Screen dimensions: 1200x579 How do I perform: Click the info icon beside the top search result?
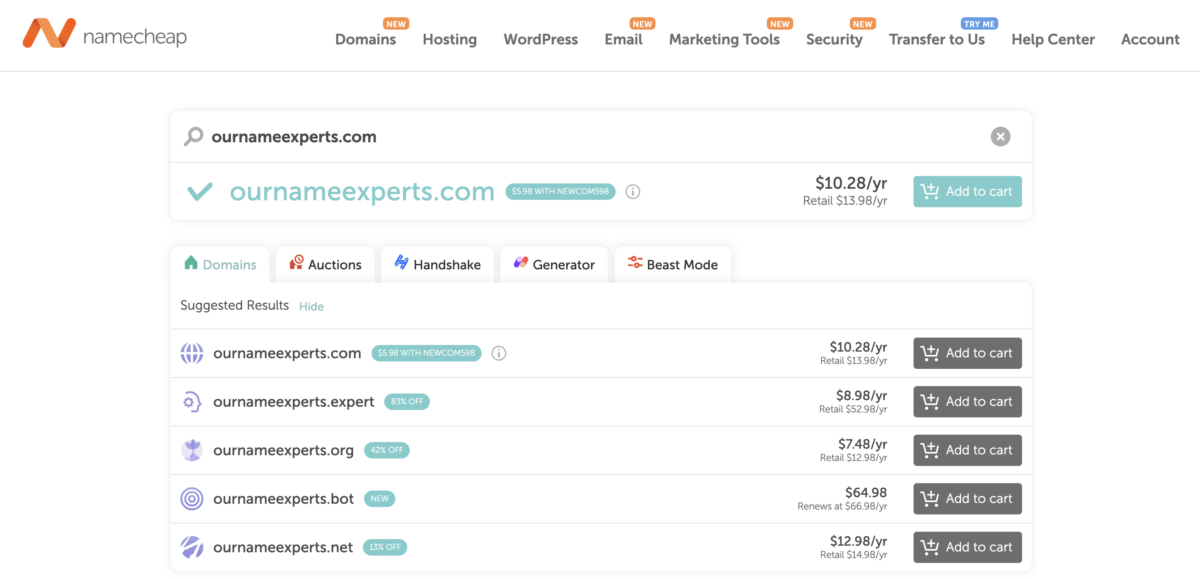pyautogui.click(x=632, y=191)
